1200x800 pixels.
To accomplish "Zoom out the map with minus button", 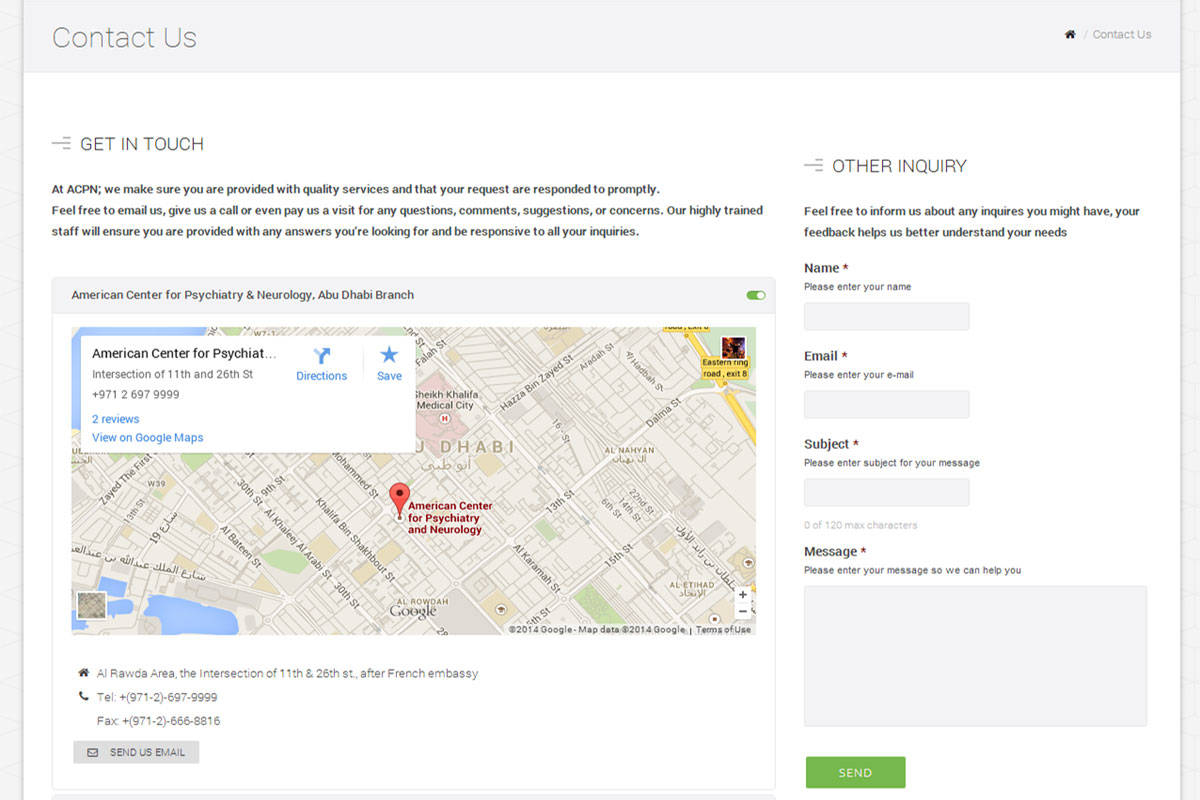I will coord(743,611).
